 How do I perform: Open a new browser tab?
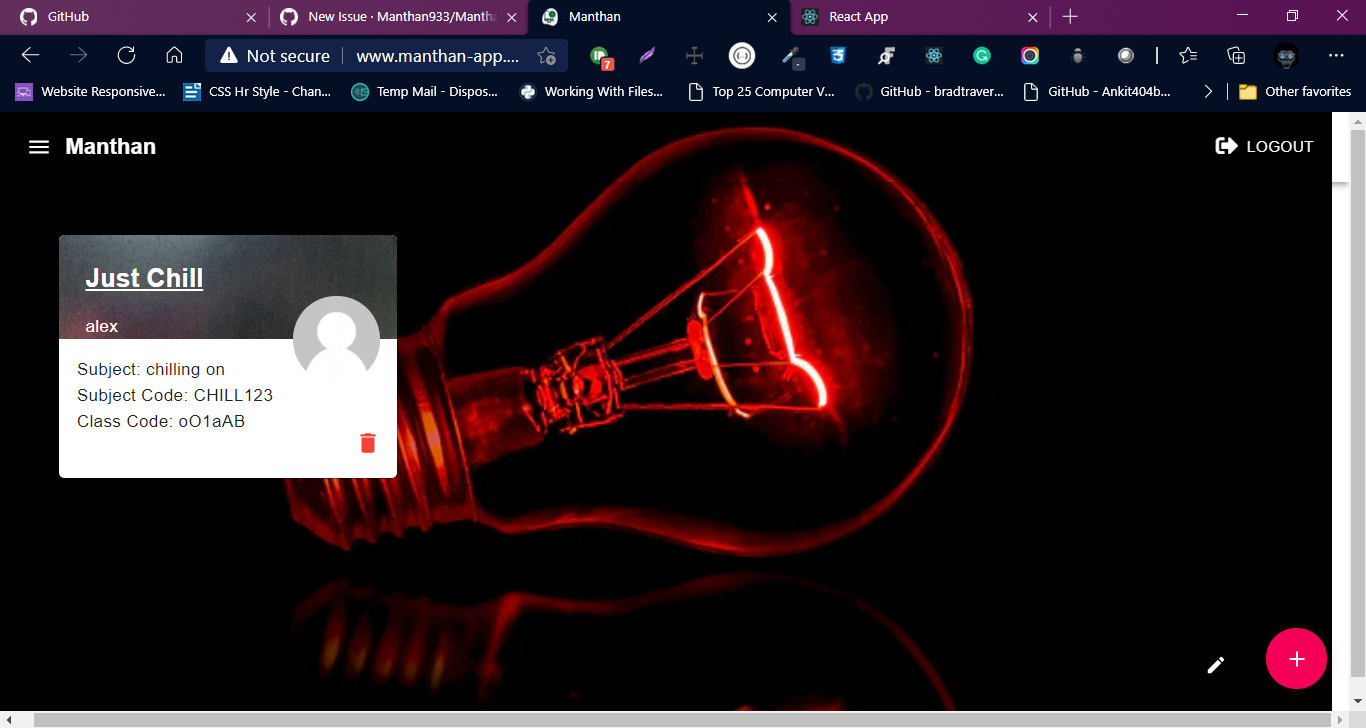pos(1070,17)
